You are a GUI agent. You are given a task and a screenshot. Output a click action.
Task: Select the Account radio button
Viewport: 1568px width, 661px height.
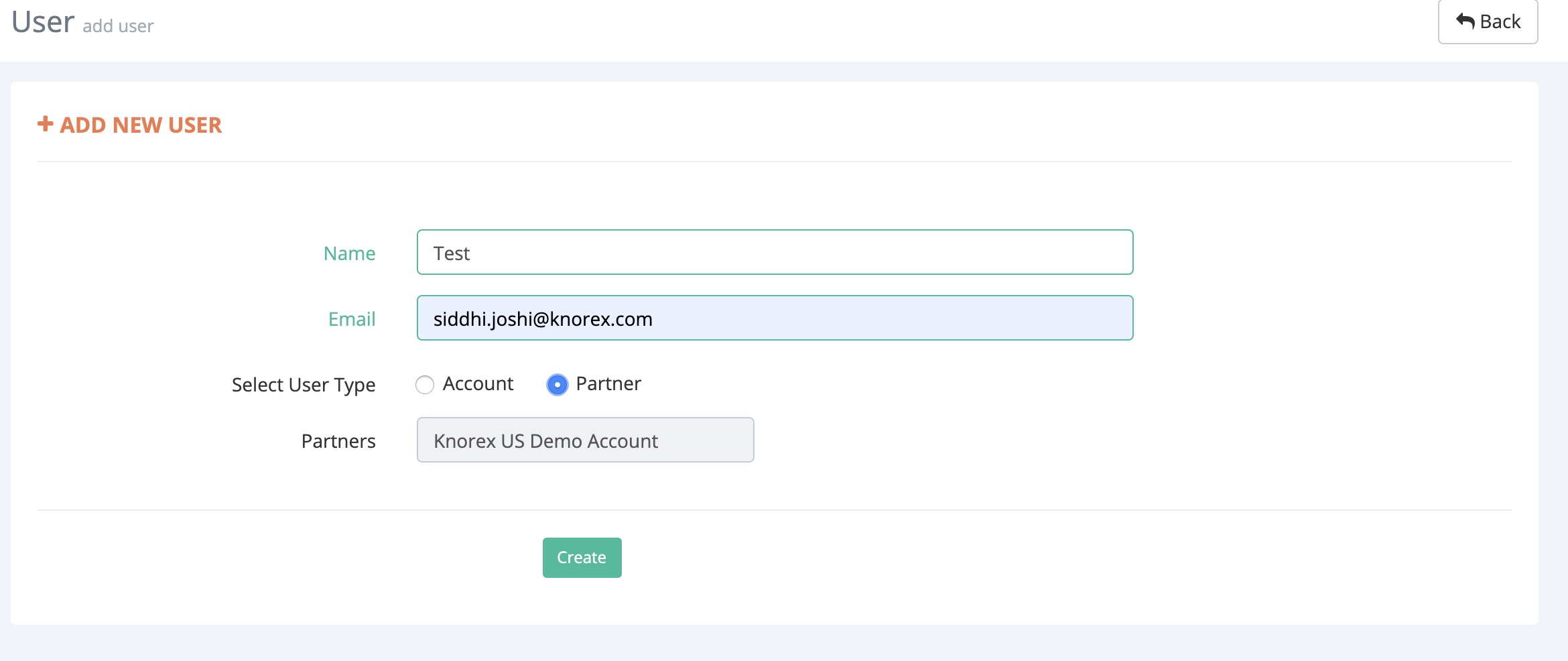pyautogui.click(x=425, y=385)
